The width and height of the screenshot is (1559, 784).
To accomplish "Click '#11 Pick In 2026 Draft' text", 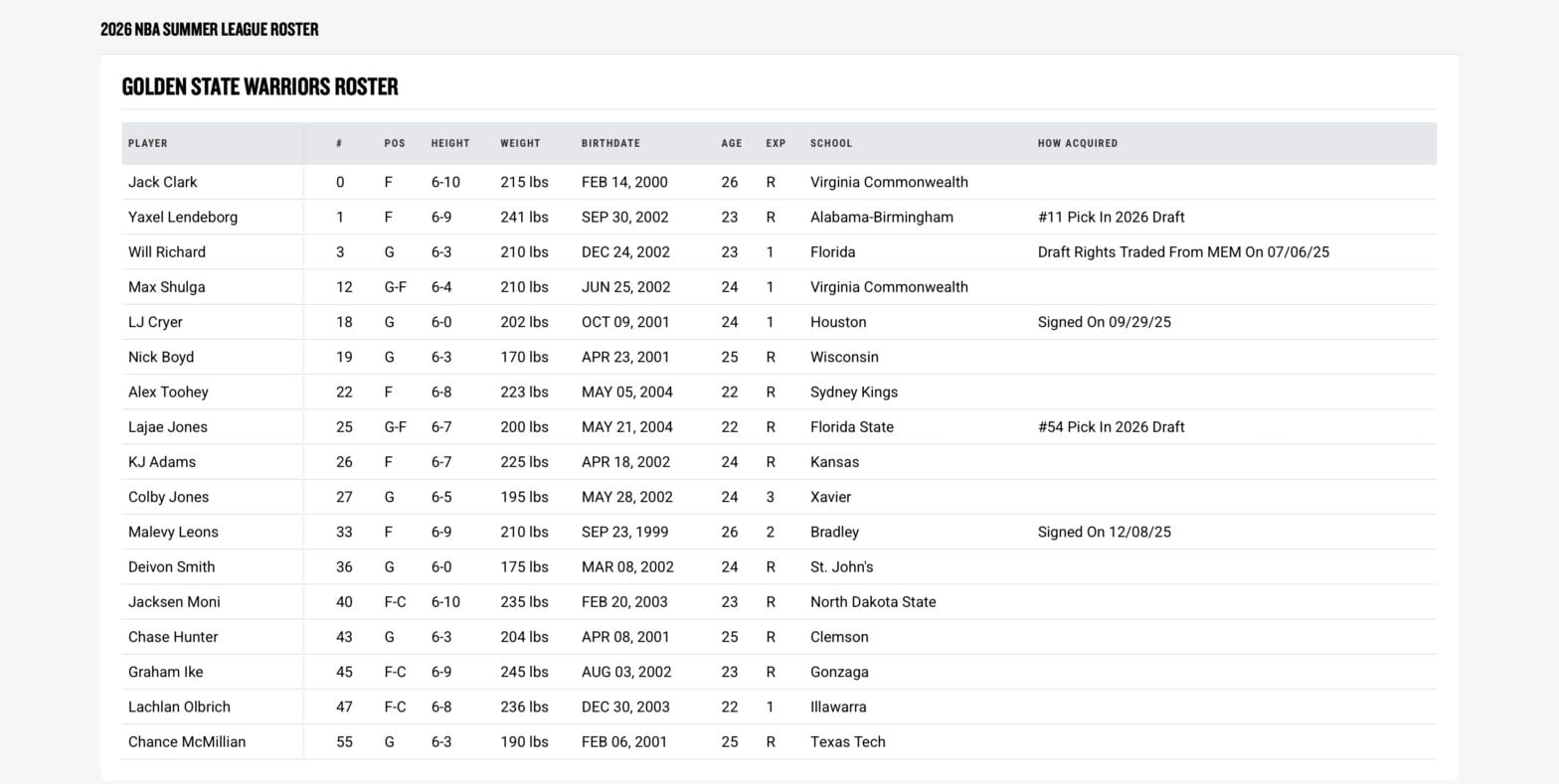I will coord(1111,217).
